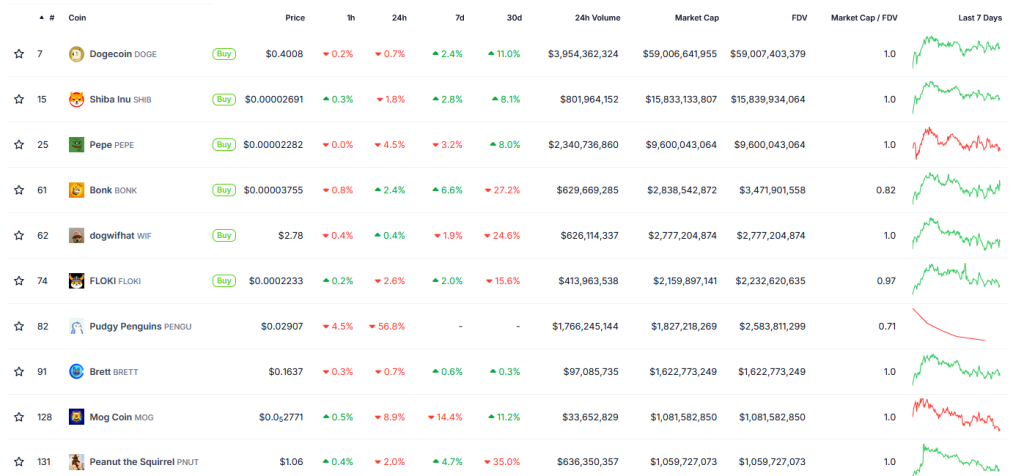
Task: Click the Buy button for Shiba Inu
Action: (x=224, y=99)
